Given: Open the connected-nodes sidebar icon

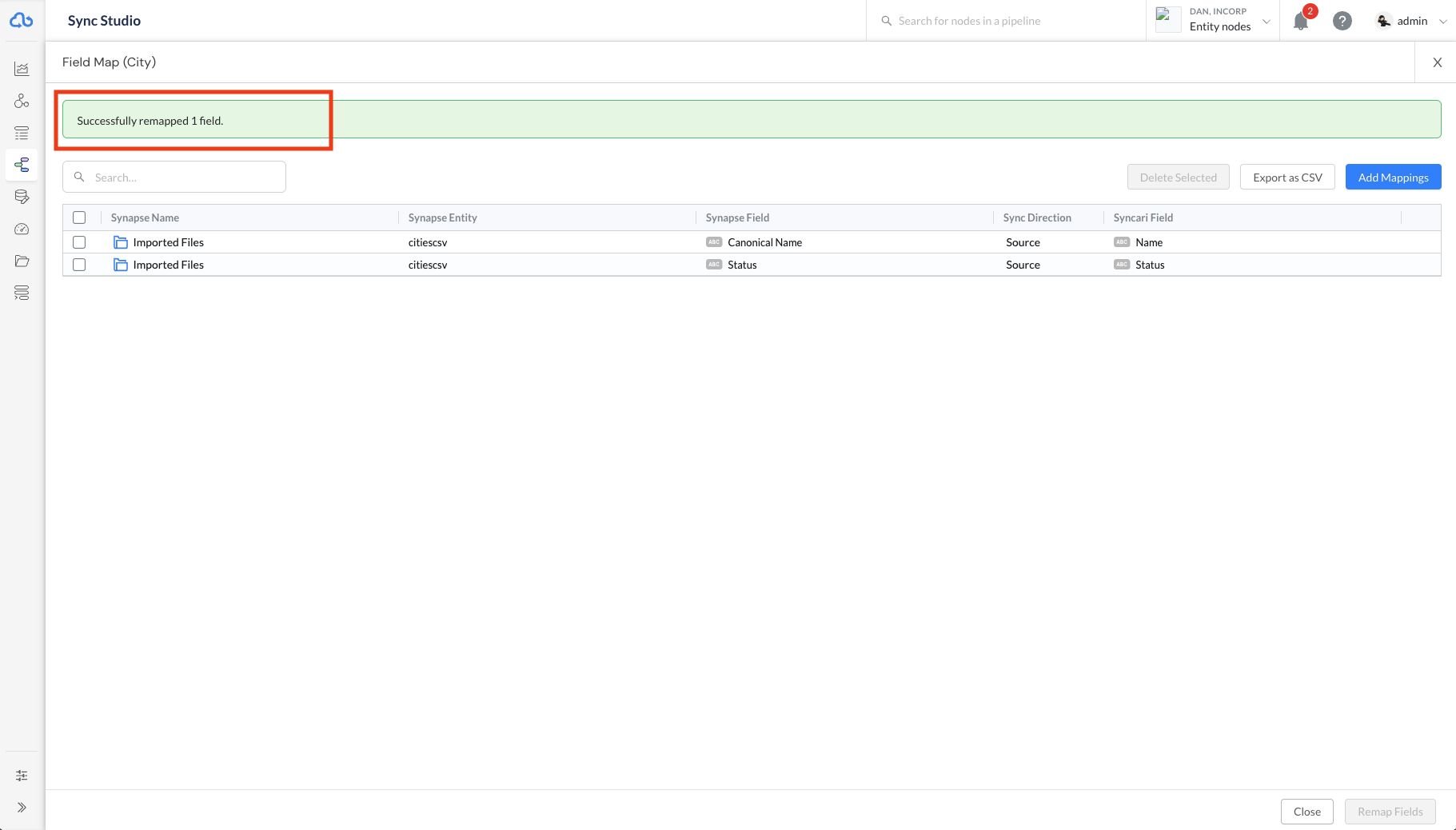Looking at the screenshot, I should pos(22,101).
